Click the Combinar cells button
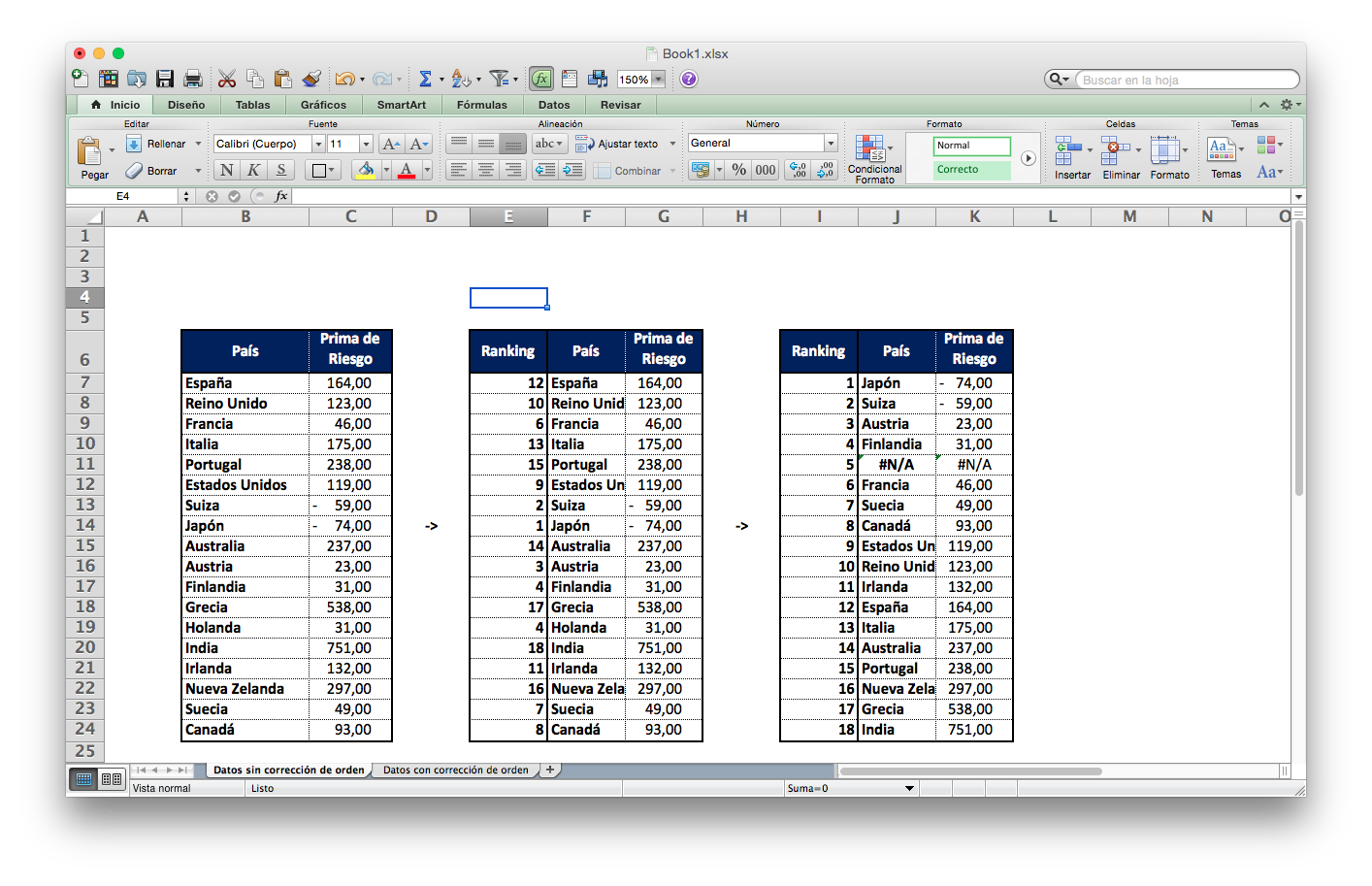This screenshot has width=1372, height=886. coord(628,171)
